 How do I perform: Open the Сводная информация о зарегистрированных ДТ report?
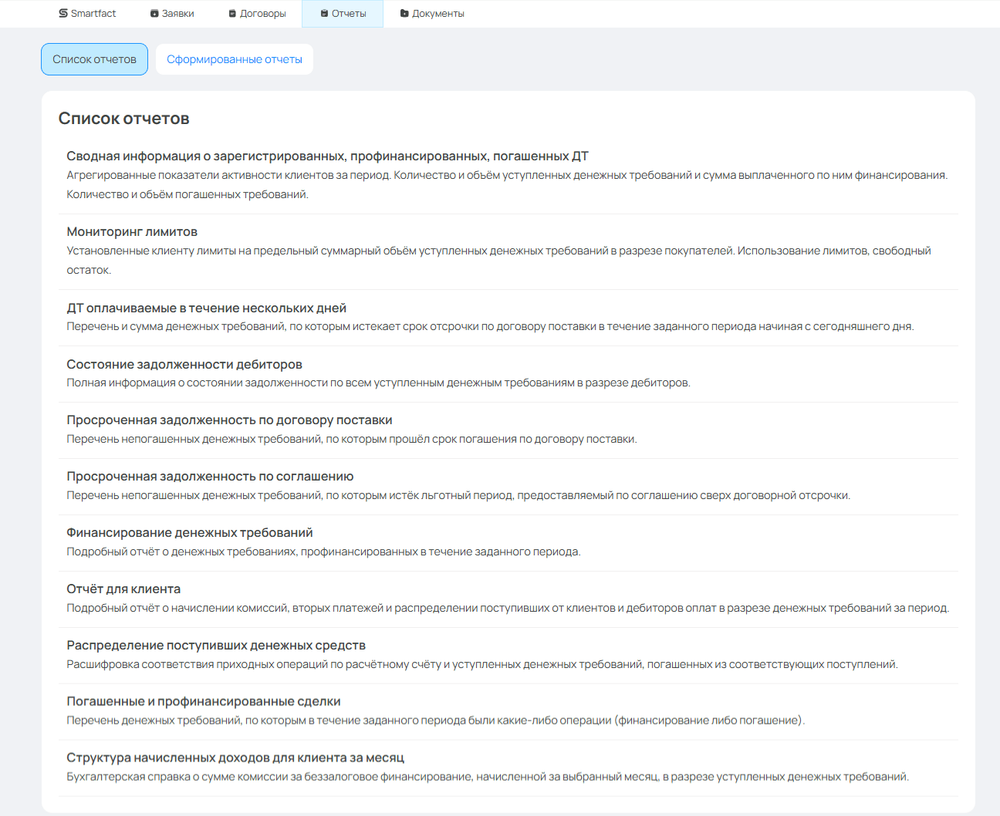pos(327,156)
